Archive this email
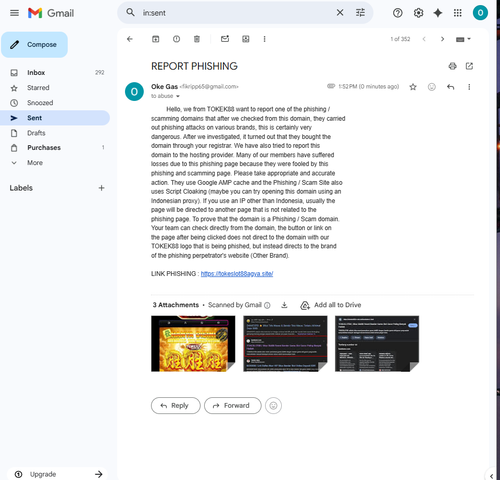This screenshot has height=480, width=500. (156, 39)
